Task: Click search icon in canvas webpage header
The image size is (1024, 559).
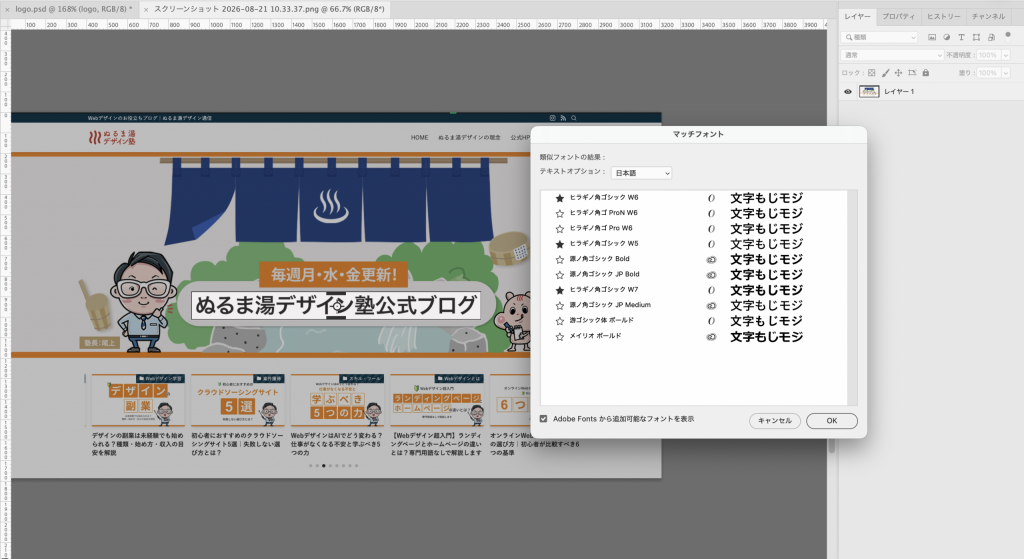Action: (x=574, y=118)
